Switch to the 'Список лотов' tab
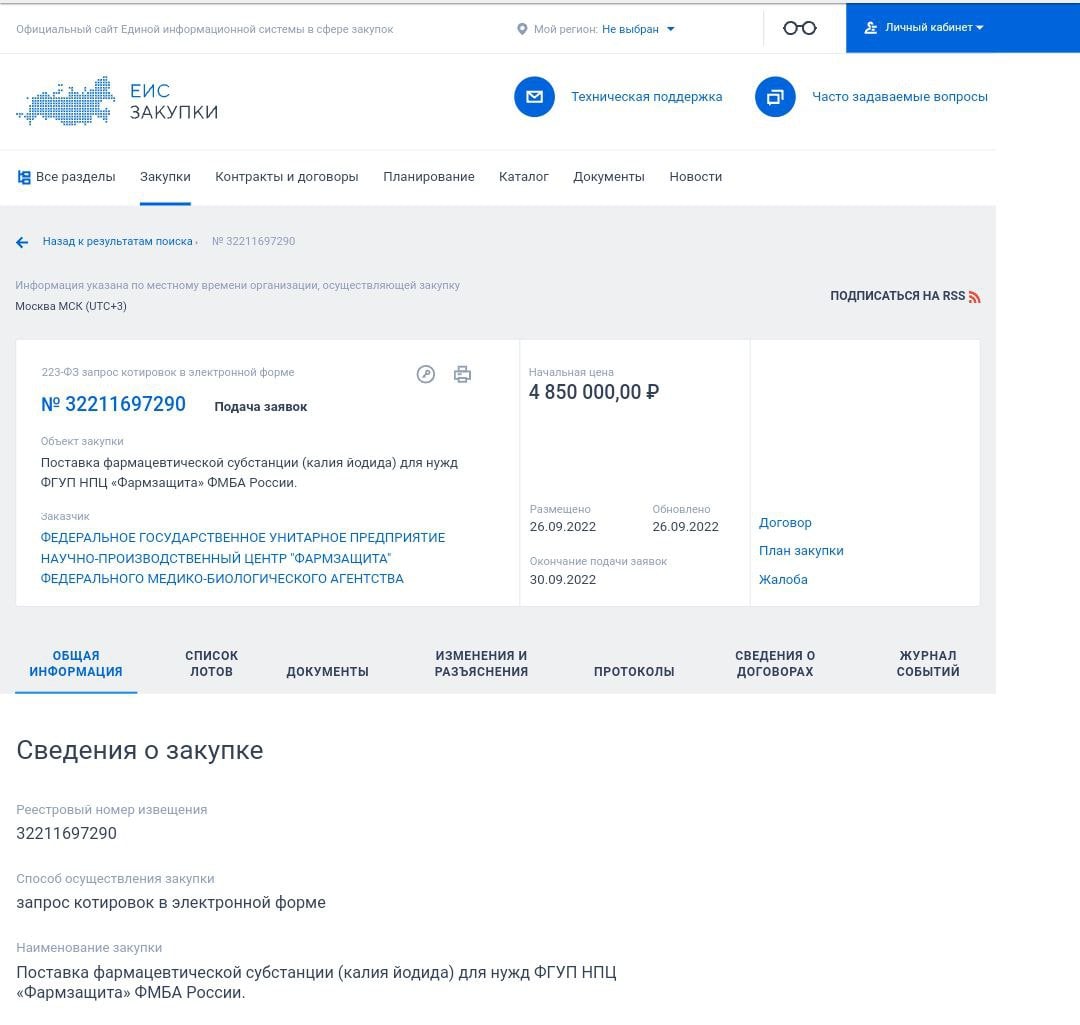Screen dimensions: 1080x1025 coord(211,664)
